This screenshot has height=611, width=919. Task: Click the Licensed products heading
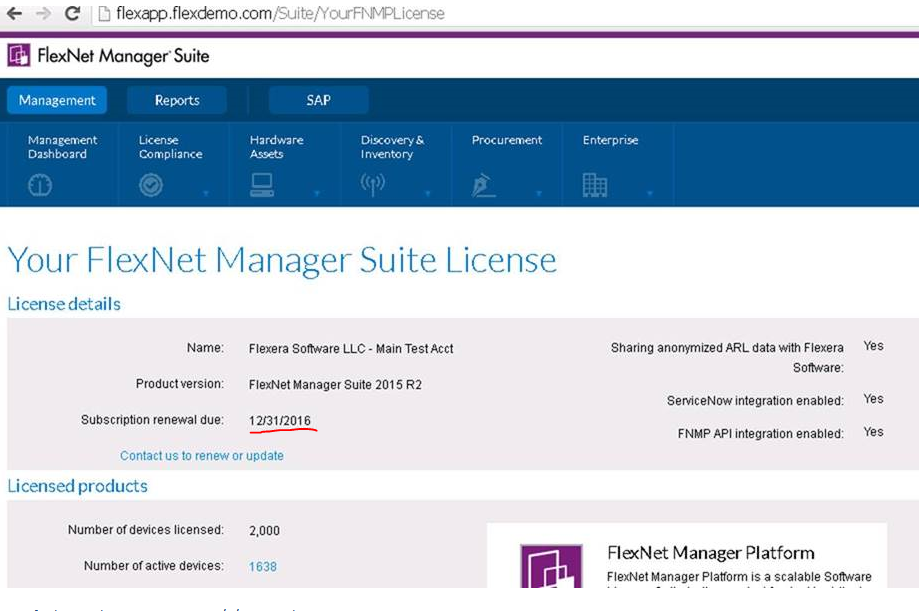(77, 486)
